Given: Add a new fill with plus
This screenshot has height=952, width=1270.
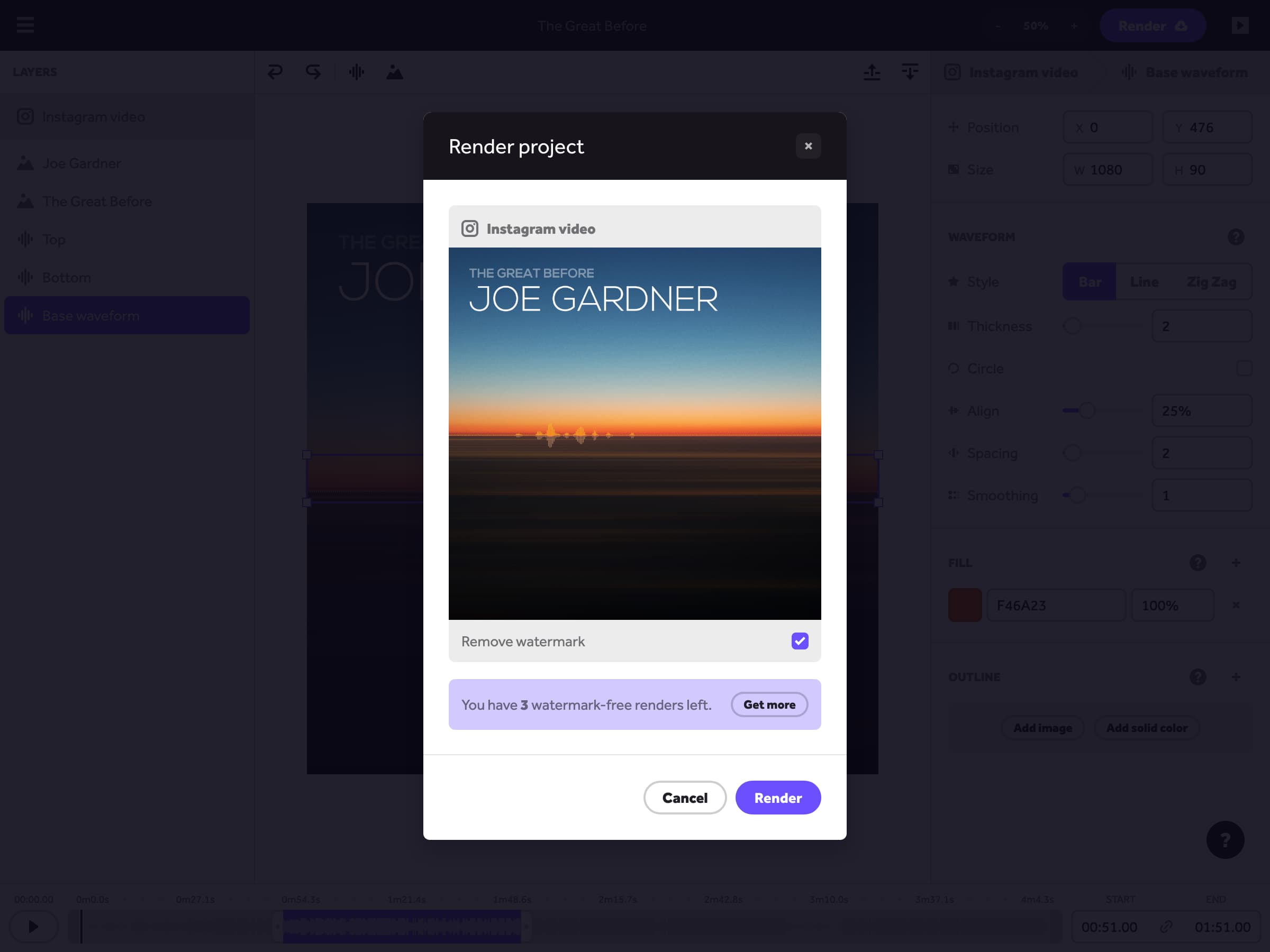Looking at the screenshot, I should click(1236, 562).
